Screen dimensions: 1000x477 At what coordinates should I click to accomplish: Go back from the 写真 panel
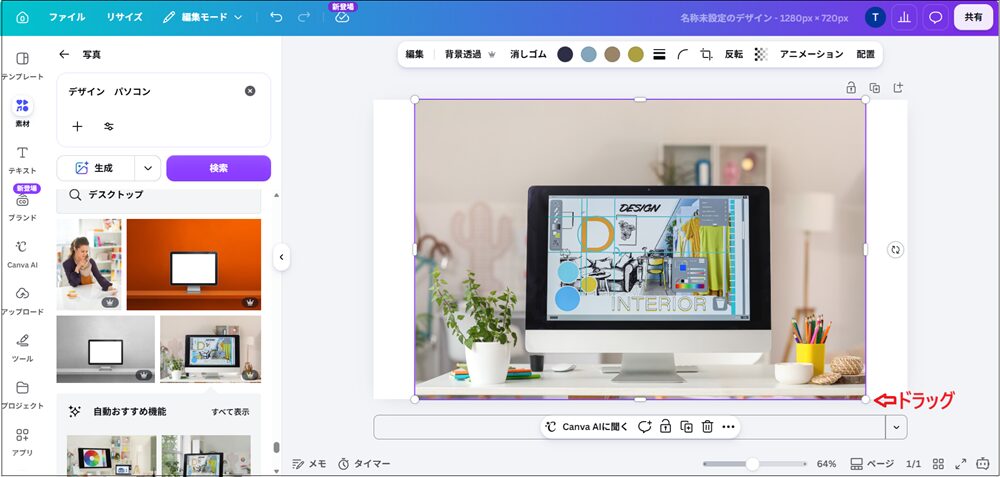[x=64, y=55]
